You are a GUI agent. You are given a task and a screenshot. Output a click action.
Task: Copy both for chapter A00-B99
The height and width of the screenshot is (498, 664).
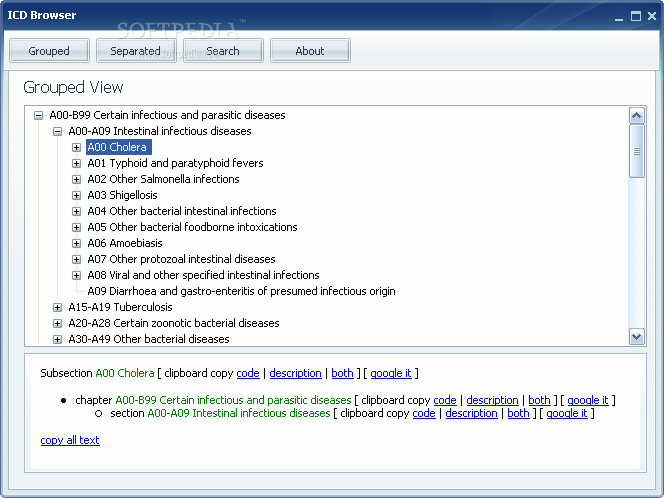(539, 400)
